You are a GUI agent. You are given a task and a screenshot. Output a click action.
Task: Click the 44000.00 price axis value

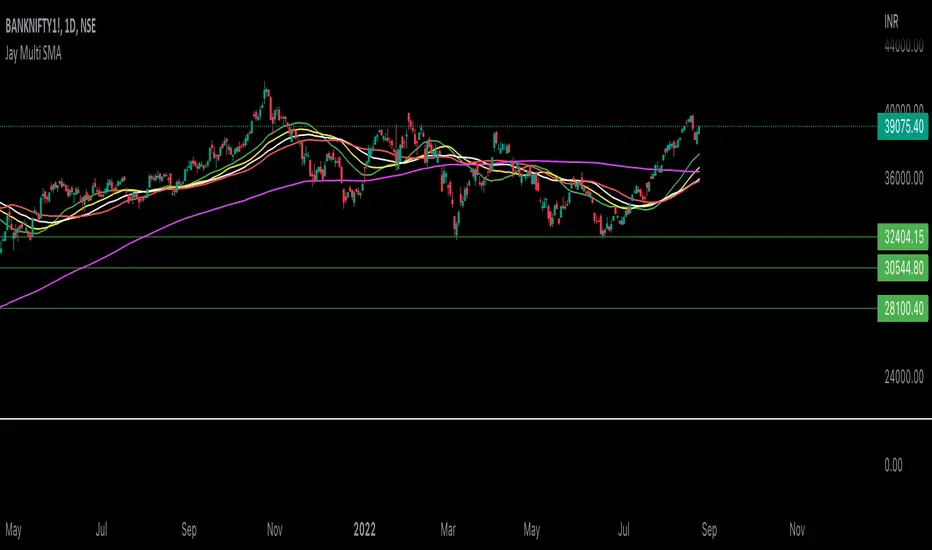(904, 46)
